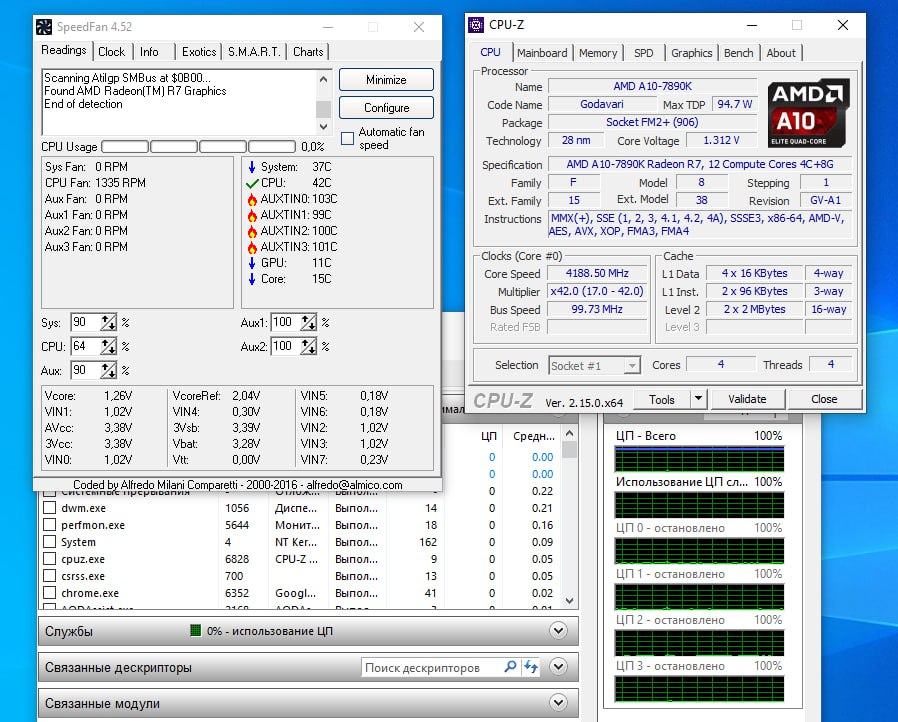Check the box next to perfmon.exe
Screen dimensions: 898x722
[50, 525]
